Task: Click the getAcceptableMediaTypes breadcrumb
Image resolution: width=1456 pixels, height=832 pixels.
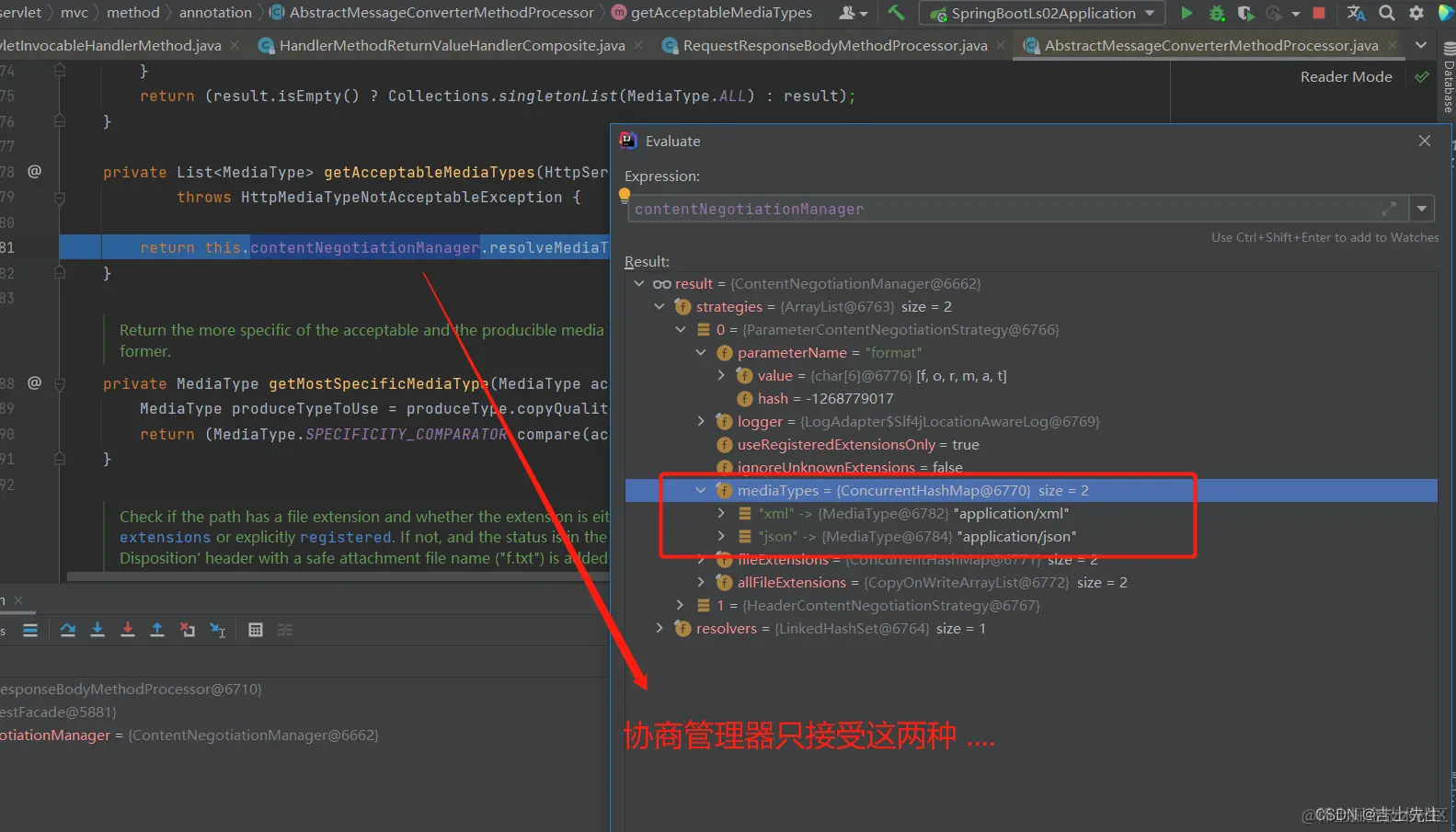Action: (721, 13)
